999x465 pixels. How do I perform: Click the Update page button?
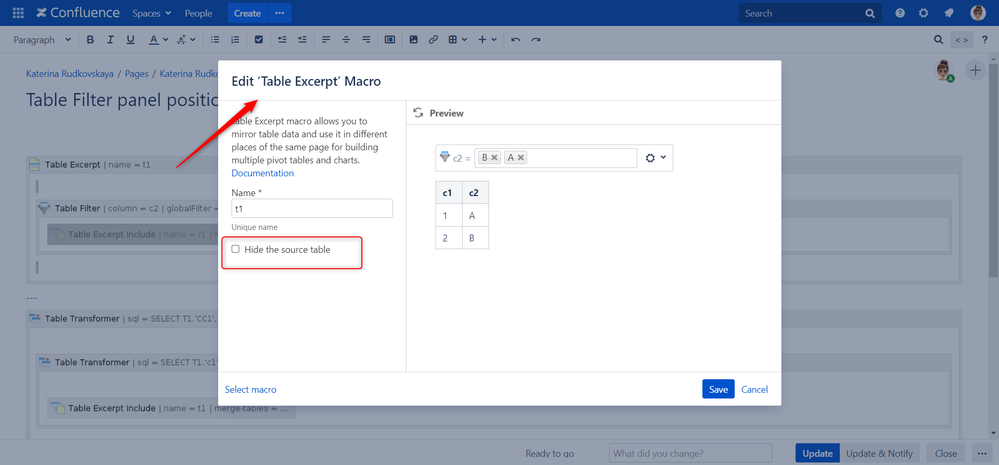(x=817, y=454)
